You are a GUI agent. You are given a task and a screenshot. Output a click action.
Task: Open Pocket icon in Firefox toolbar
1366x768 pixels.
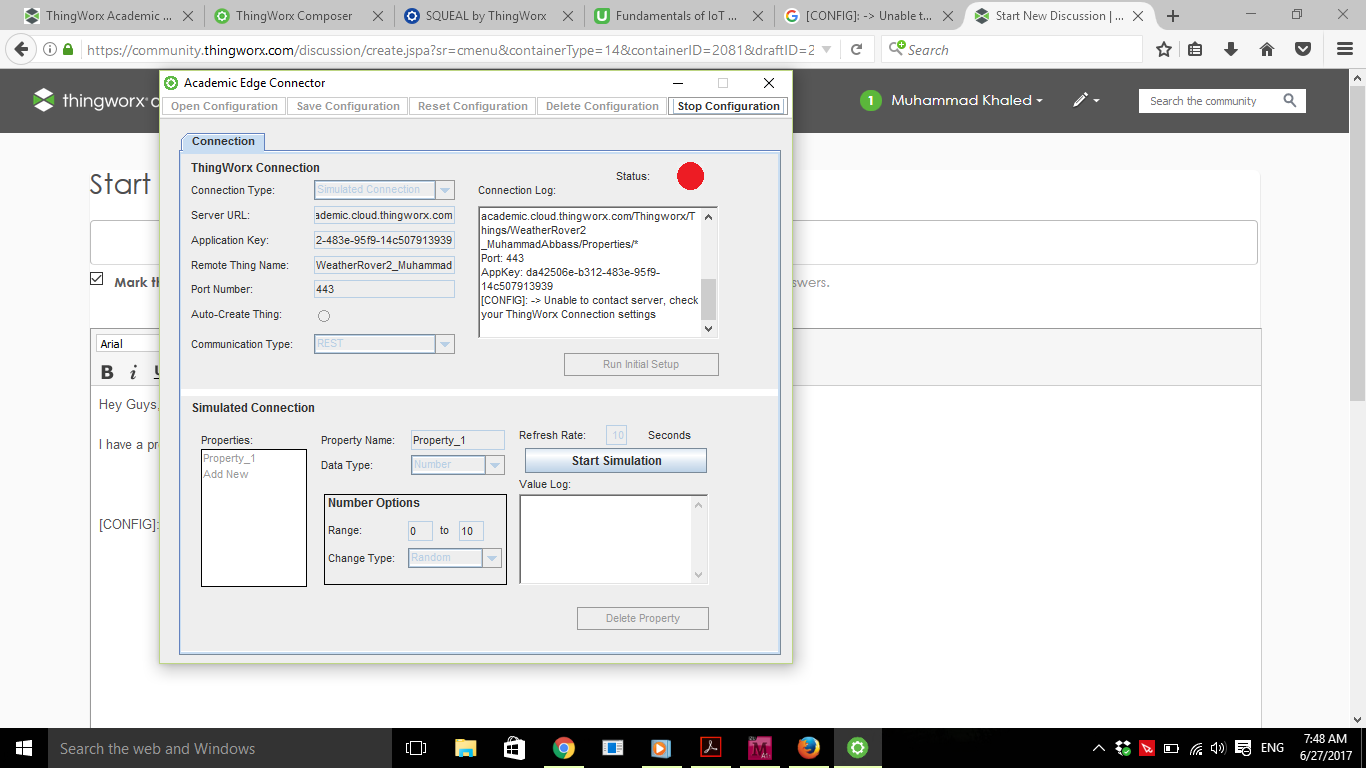click(x=1303, y=49)
